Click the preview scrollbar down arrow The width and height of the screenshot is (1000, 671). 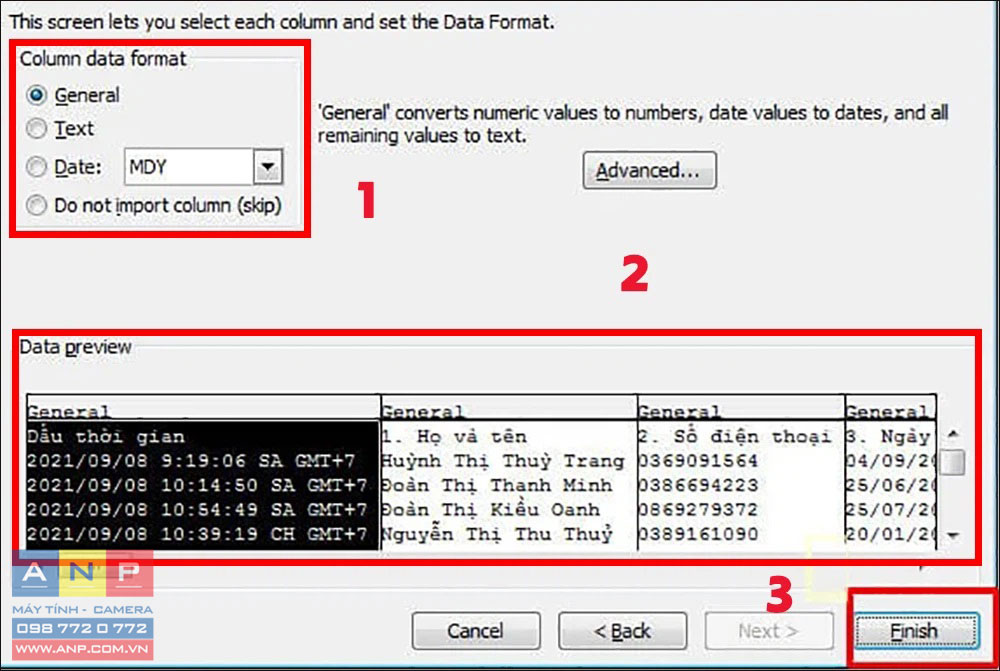(953, 535)
